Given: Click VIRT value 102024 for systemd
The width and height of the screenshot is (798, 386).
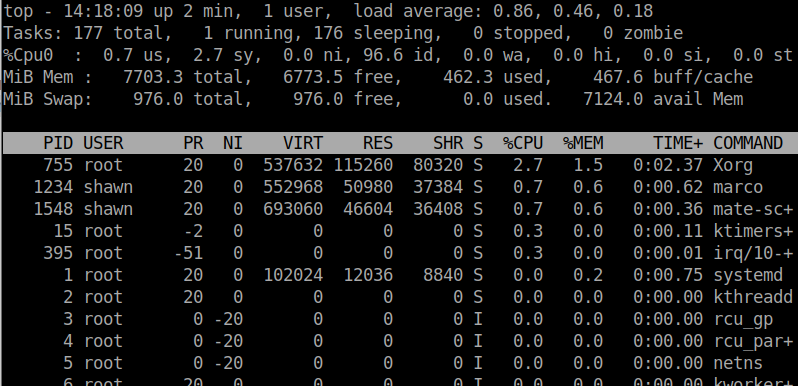Looking at the screenshot, I should (293, 274).
